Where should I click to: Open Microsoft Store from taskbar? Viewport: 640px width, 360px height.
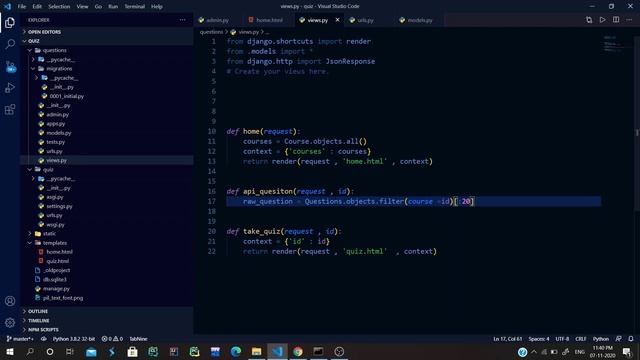point(132,351)
